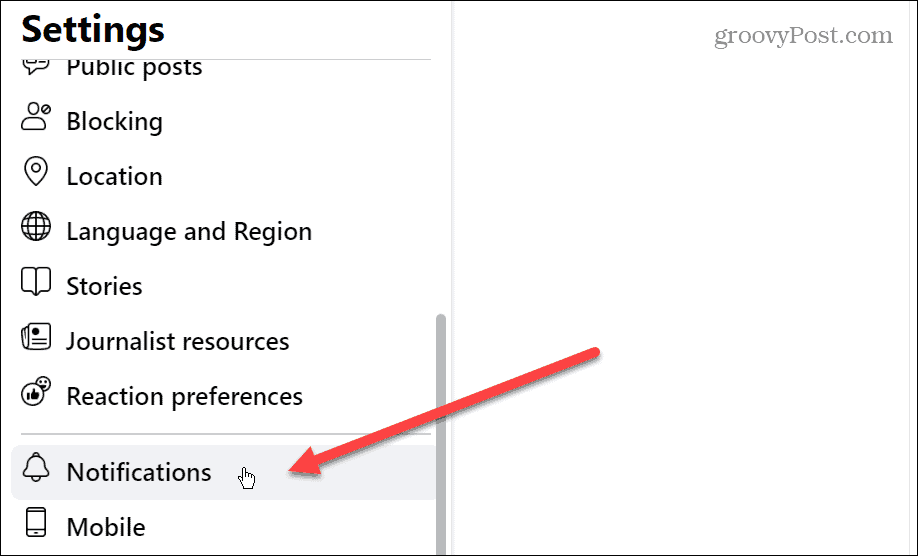Viewport: 918px width, 556px height.
Task: Click the Mobile phone icon
Action: coord(36,522)
